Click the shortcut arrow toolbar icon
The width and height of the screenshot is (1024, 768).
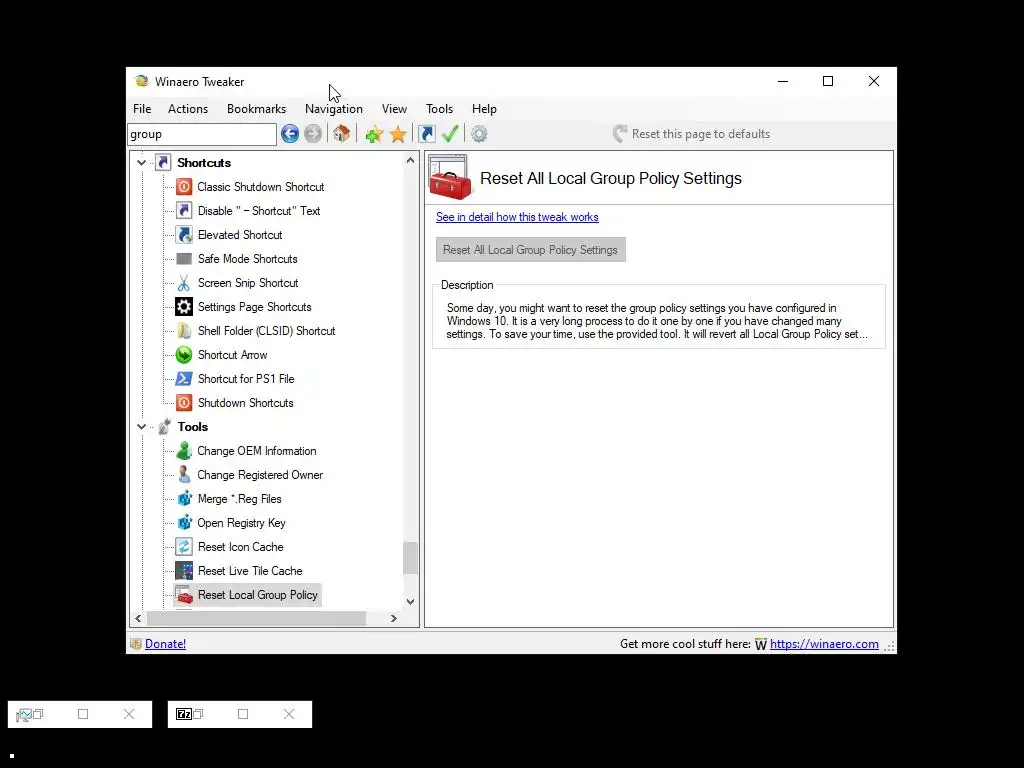pos(426,134)
